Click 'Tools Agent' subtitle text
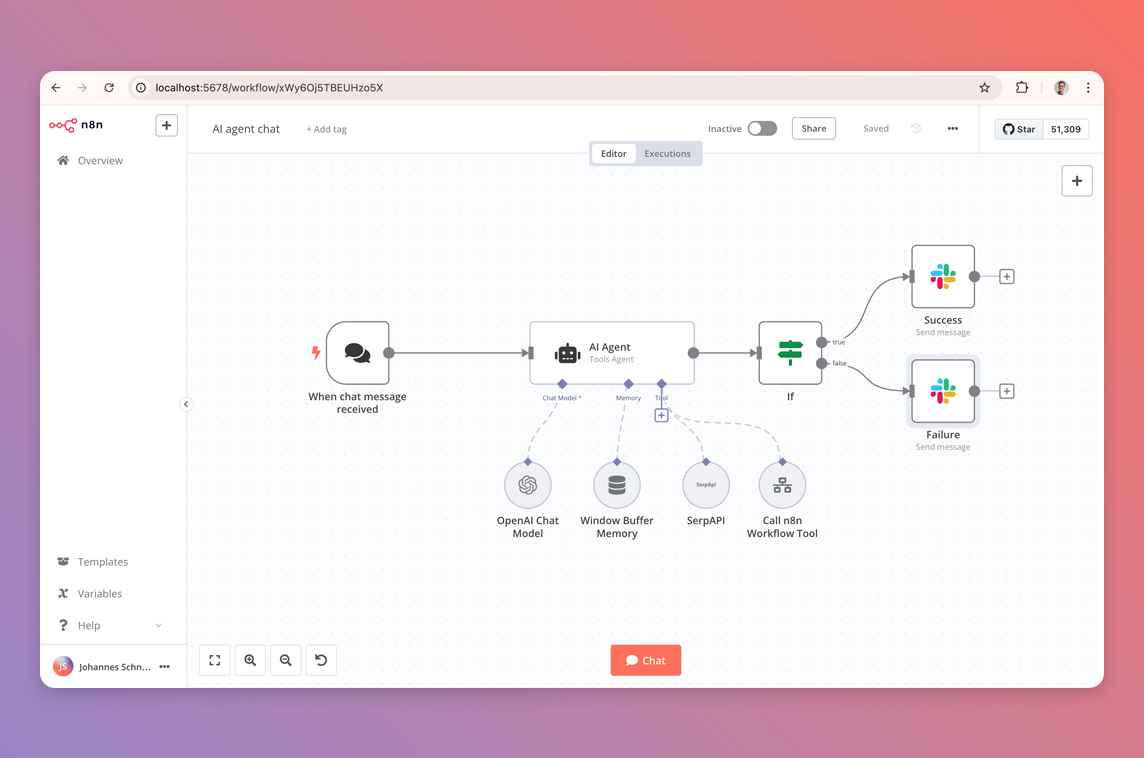 (x=611, y=360)
